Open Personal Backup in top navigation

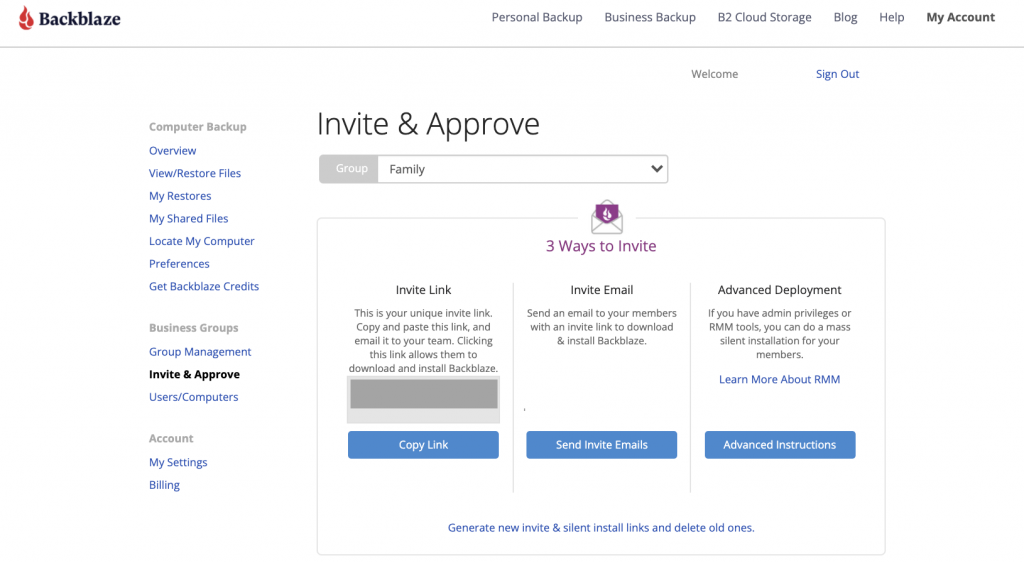pyautogui.click(x=537, y=18)
